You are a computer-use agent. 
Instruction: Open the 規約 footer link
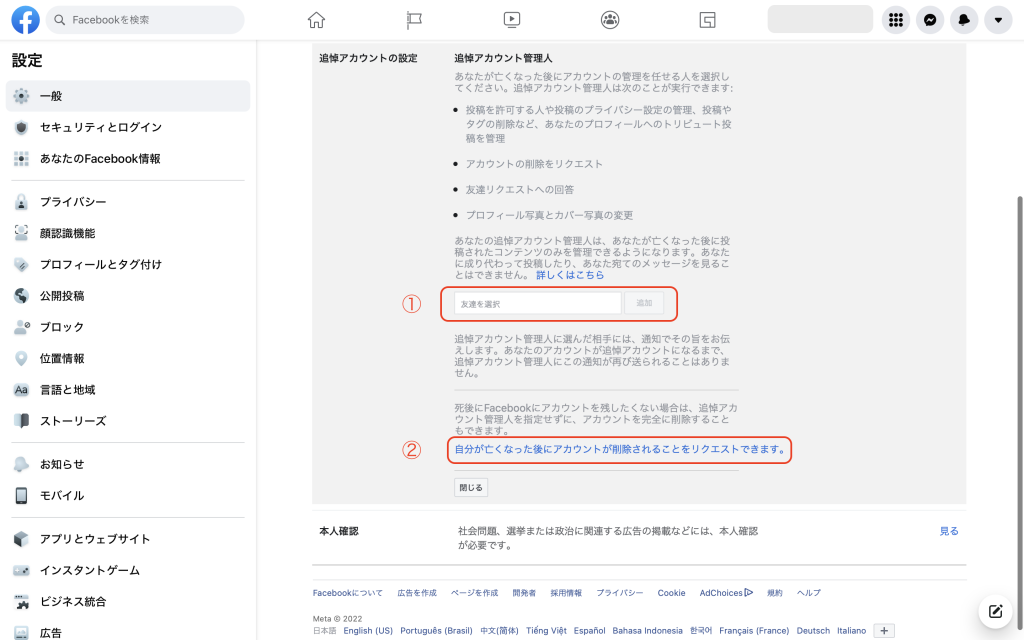point(775,593)
